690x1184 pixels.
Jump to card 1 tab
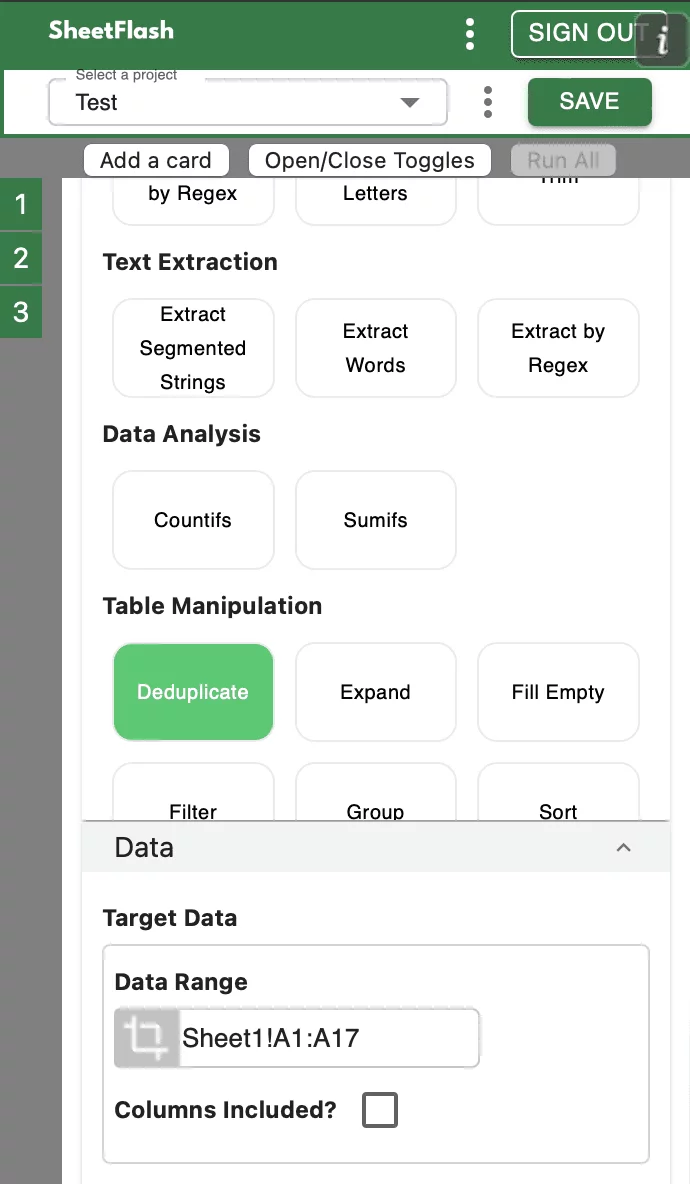pyautogui.click(x=21, y=205)
